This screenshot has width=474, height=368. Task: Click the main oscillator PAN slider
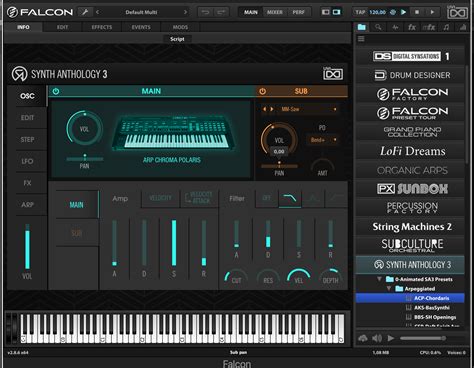[85, 158]
